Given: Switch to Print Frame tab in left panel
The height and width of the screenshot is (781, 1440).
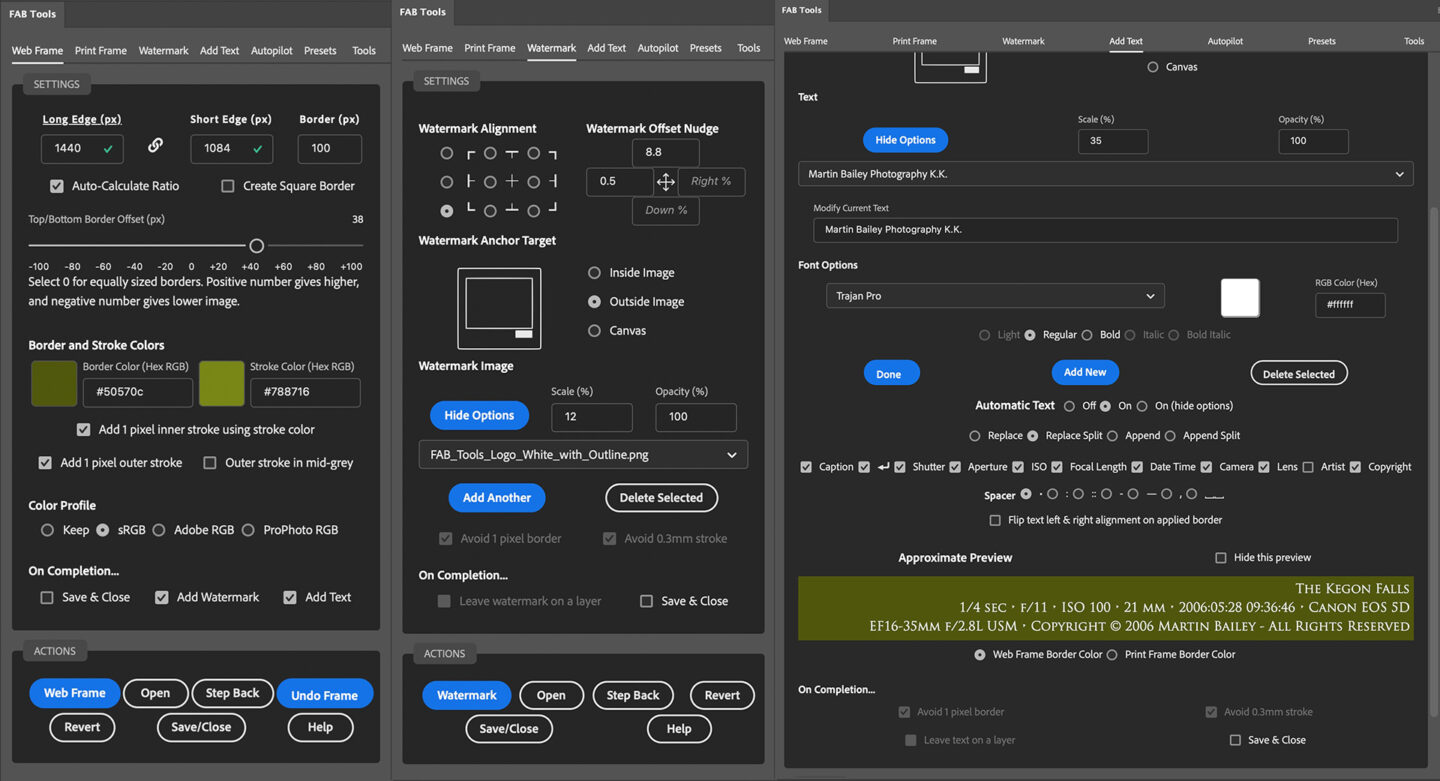Looking at the screenshot, I should [100, 51].
